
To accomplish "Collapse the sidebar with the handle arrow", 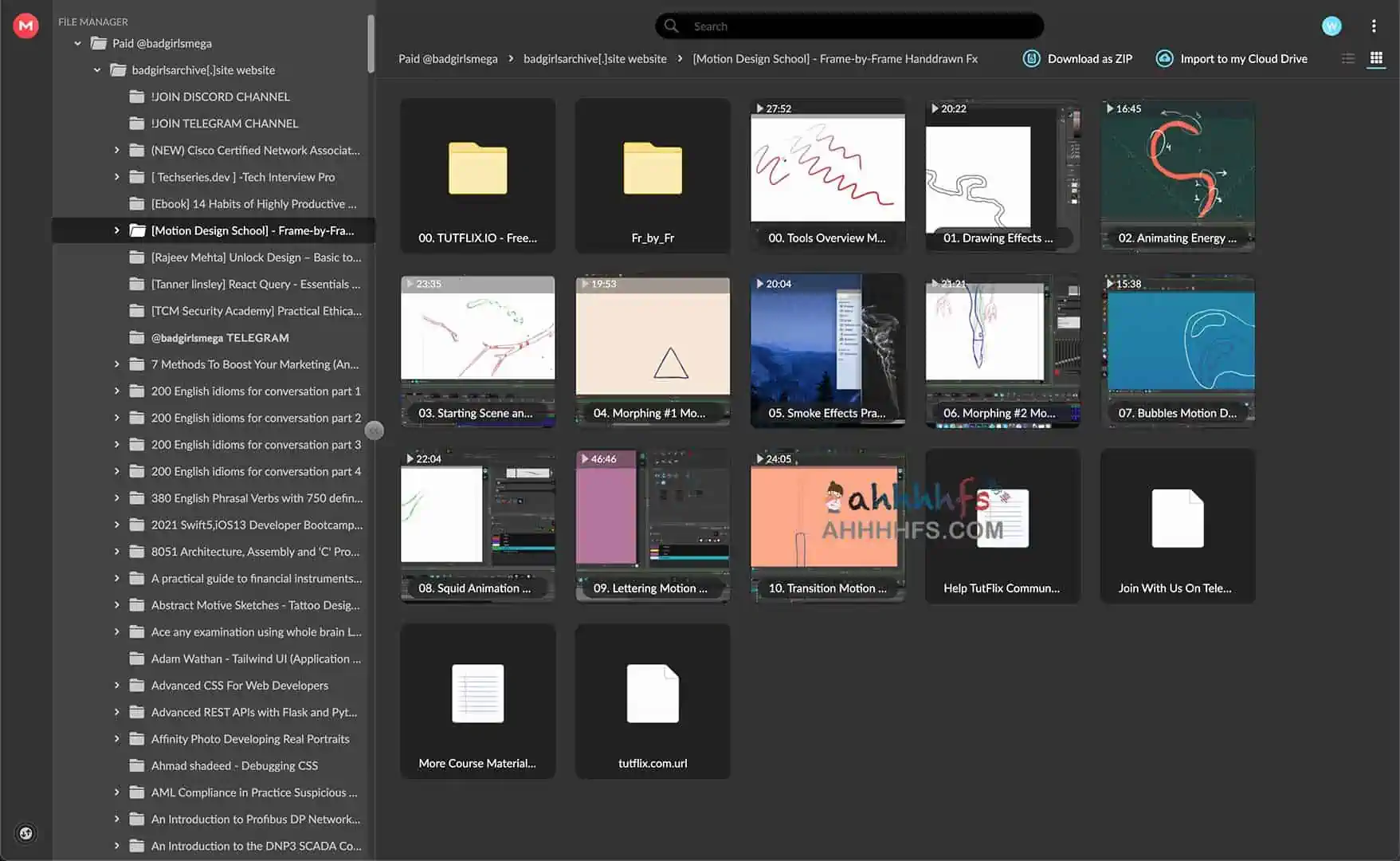I will (x=375, y=431).
